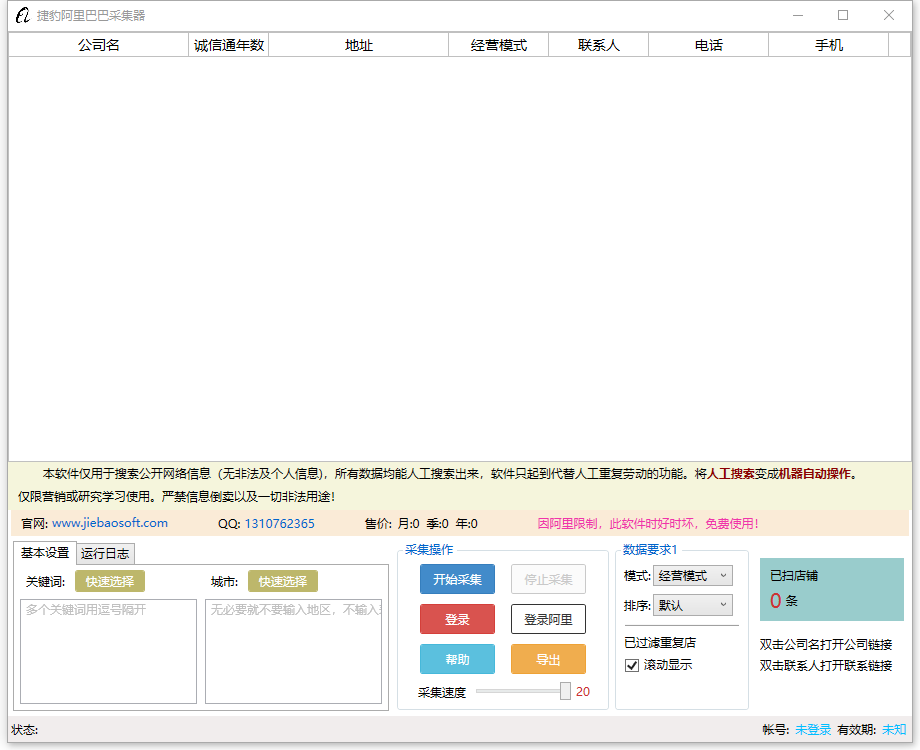
Task: Click the 已过滤重复店 label
Action: pyautogui.click(x=660, y=643)
